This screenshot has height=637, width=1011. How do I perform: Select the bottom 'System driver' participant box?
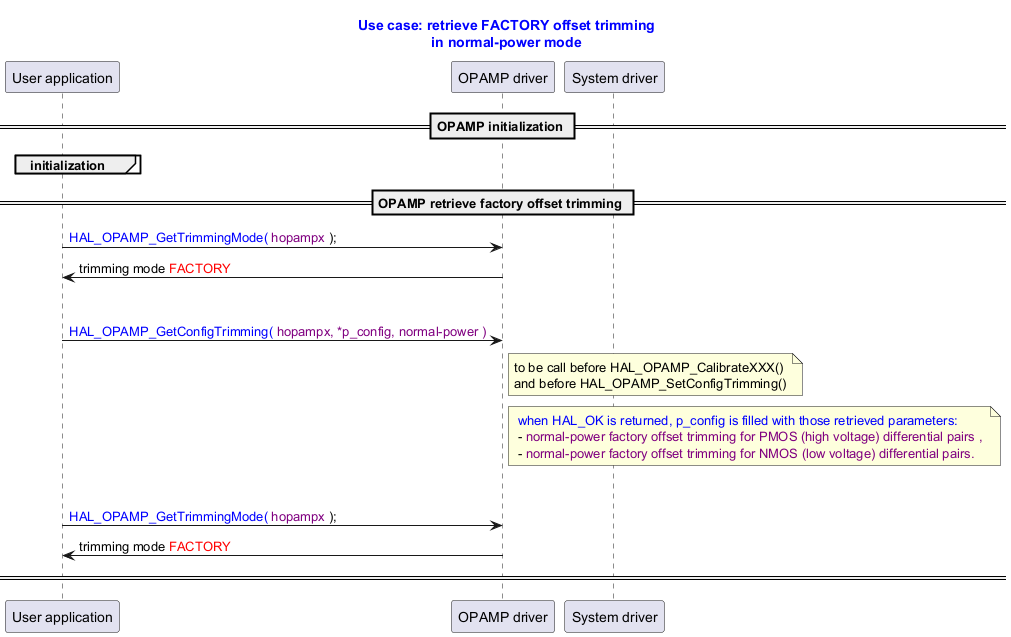(613, 616)
